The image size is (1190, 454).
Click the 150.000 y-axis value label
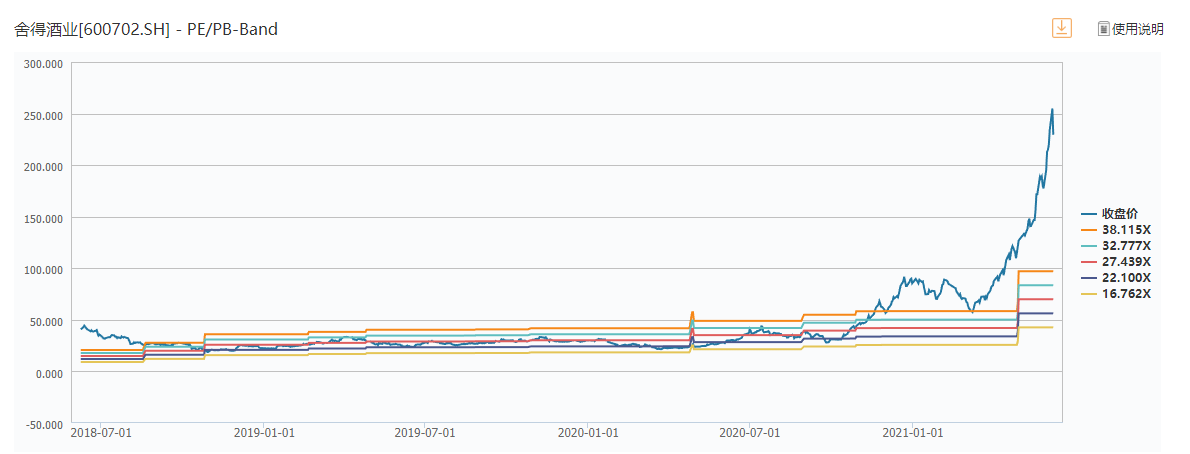click(x=43, y=218)
